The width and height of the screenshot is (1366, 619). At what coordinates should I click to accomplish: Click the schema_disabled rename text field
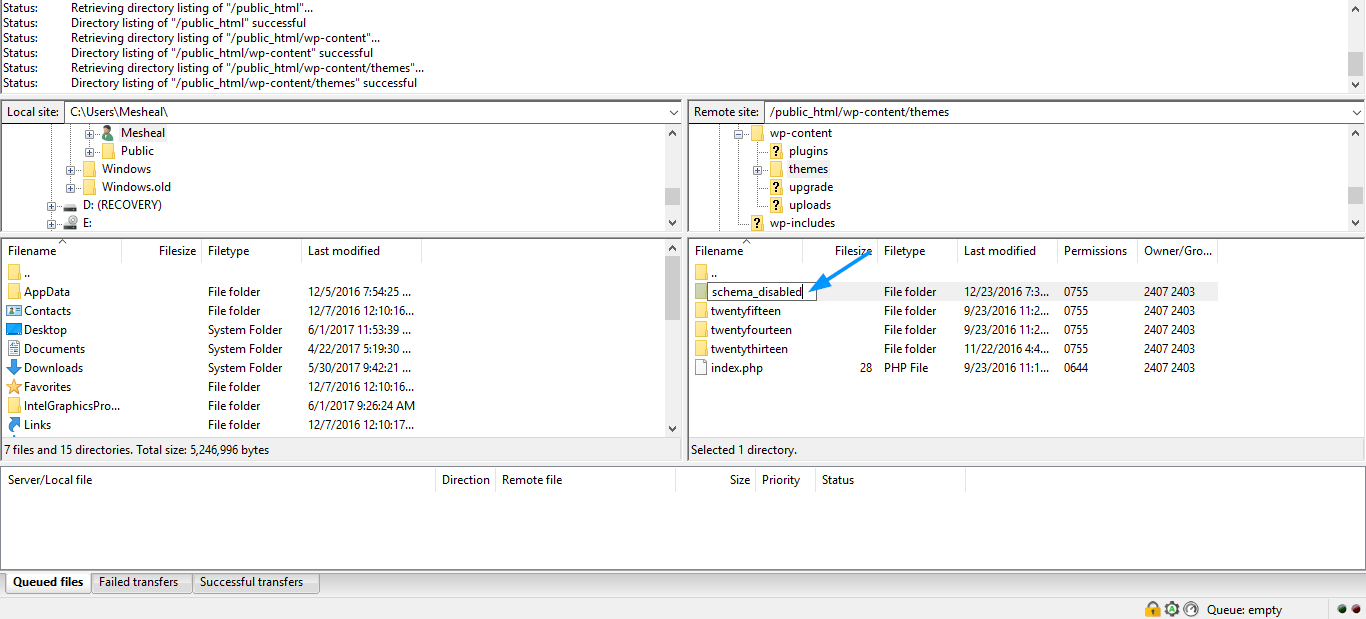[760, 292]
